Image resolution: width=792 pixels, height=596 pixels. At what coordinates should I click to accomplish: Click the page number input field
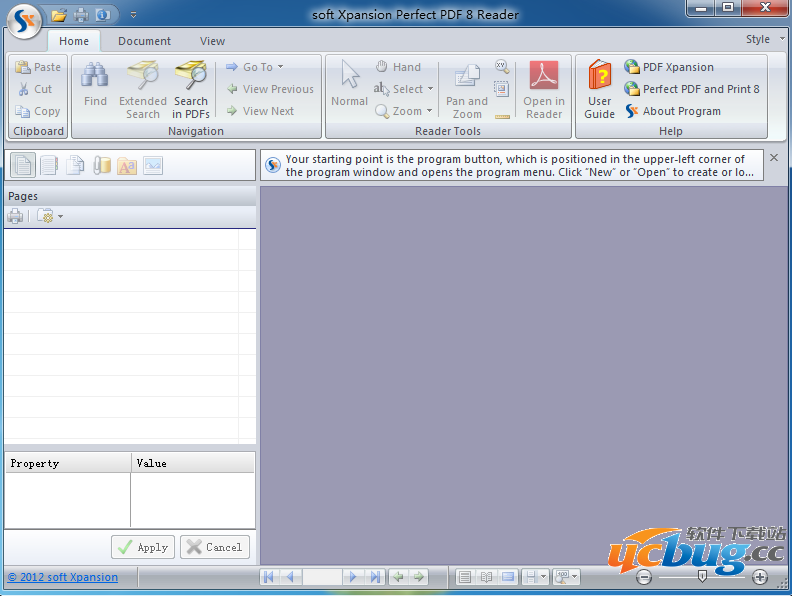click(x=322, y=577)
